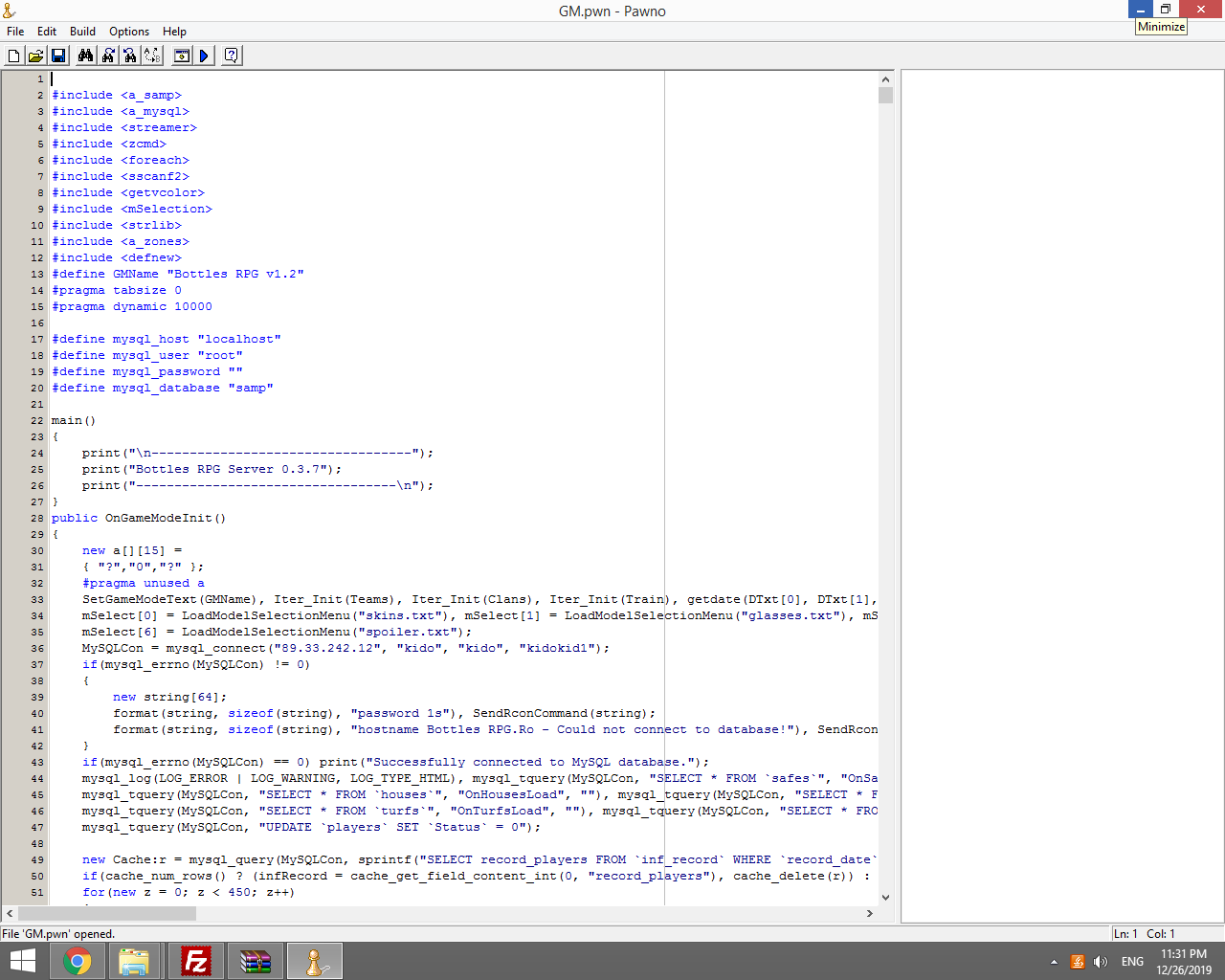Click line 'print("Bottles RPG Server 0.3.7");'

[212, 469]
